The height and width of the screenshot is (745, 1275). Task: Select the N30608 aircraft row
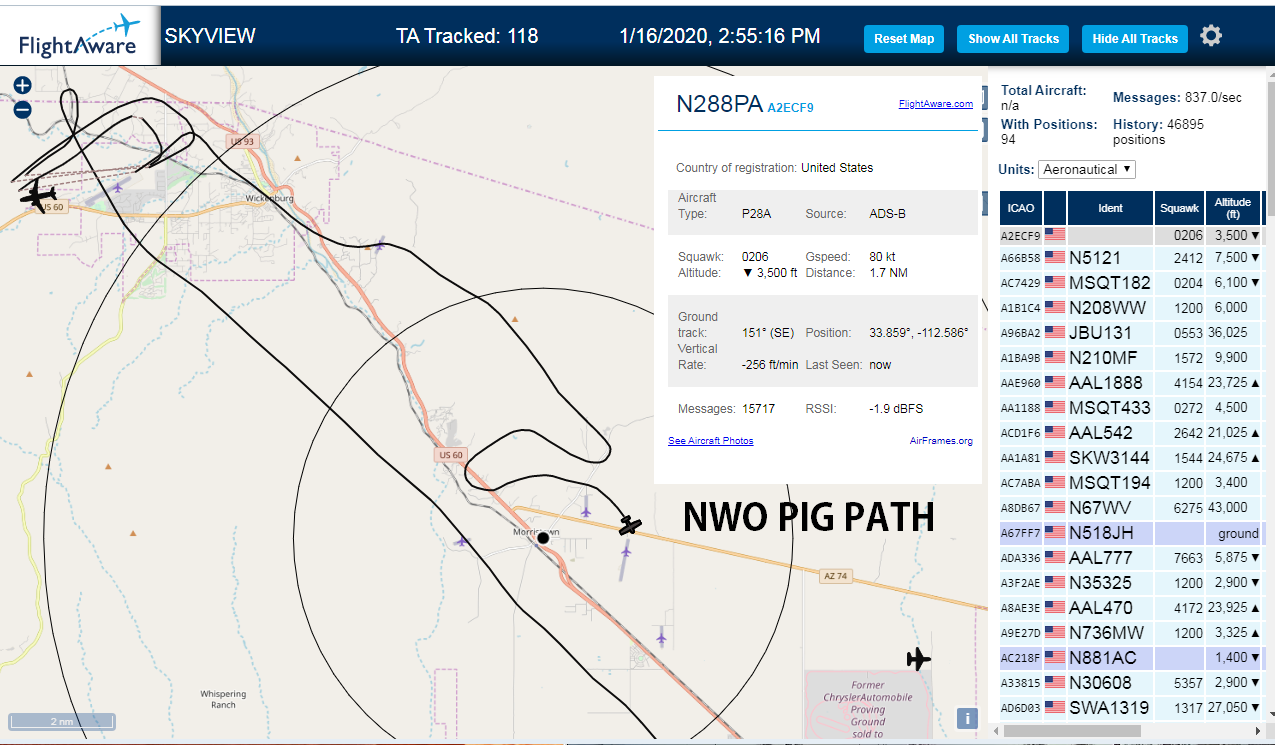[1130, 683]
